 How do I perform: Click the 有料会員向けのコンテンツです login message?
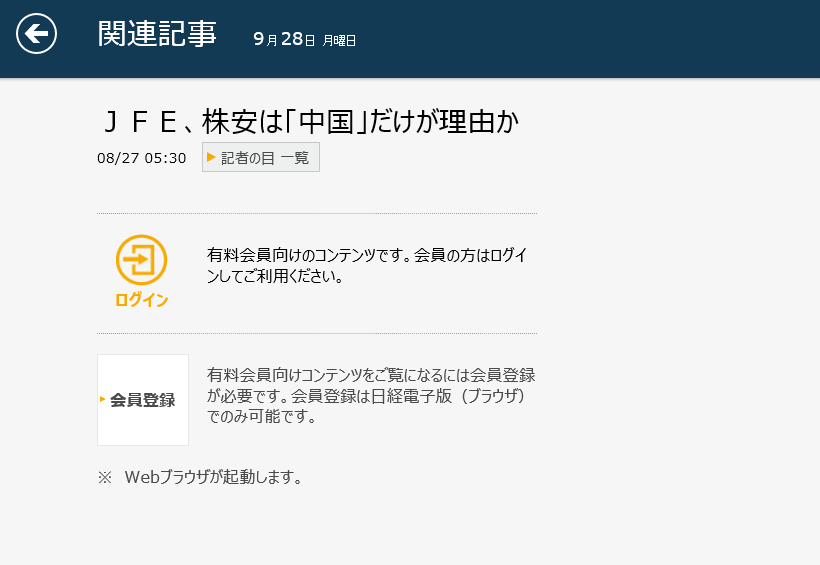point(367,265)
